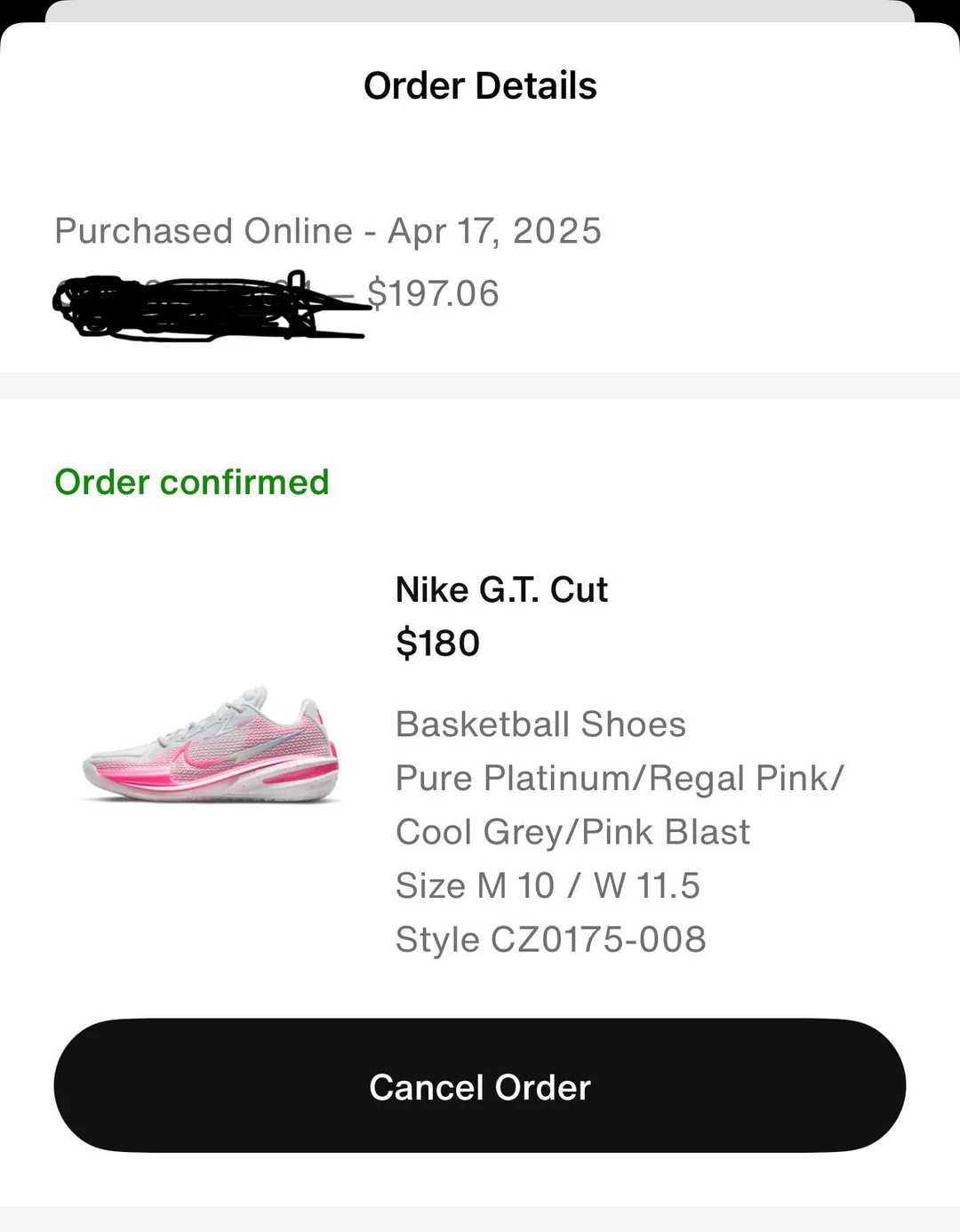Select the Nike G.T. Cut product title

[x=501, y=589]
